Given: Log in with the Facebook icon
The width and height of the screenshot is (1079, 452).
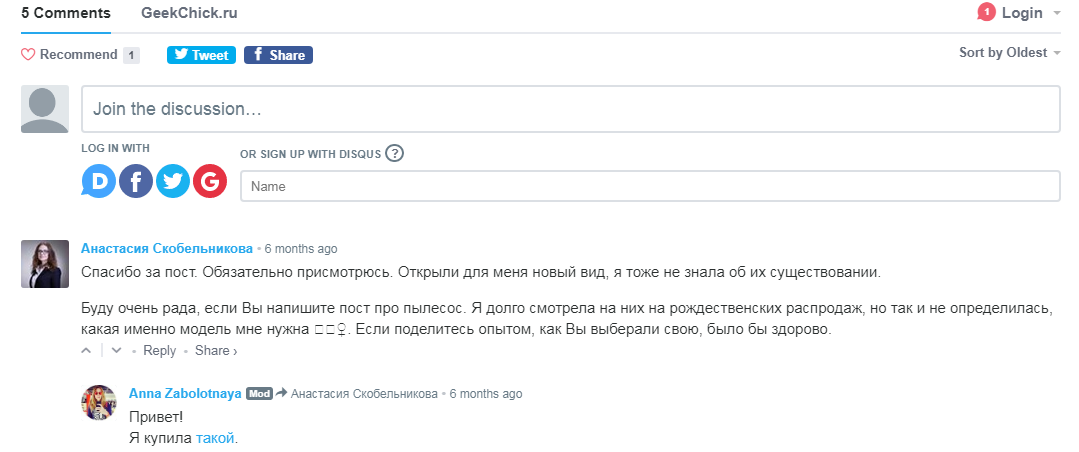Looking at the screenshot, I should (x=136, y=182).
